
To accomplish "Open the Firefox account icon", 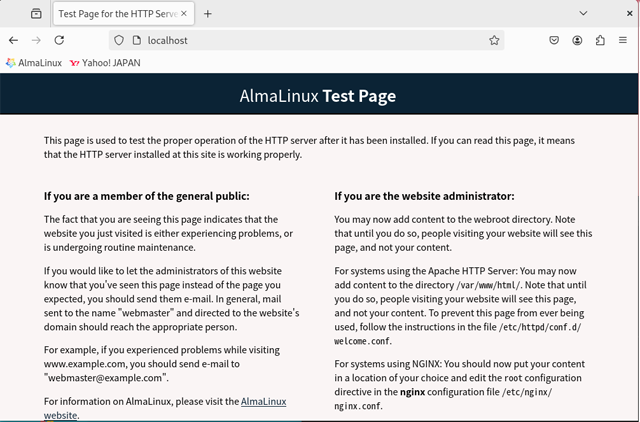I will tap(578, 40).
